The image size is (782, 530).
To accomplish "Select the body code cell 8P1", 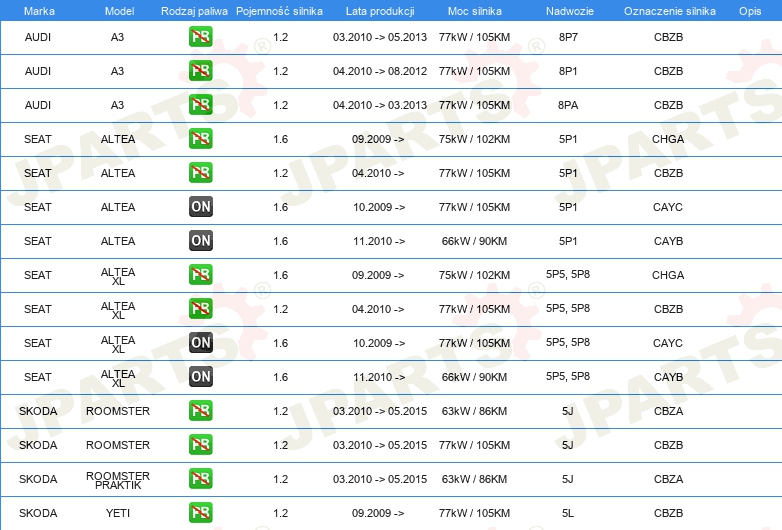I will (x=568, y=71).
